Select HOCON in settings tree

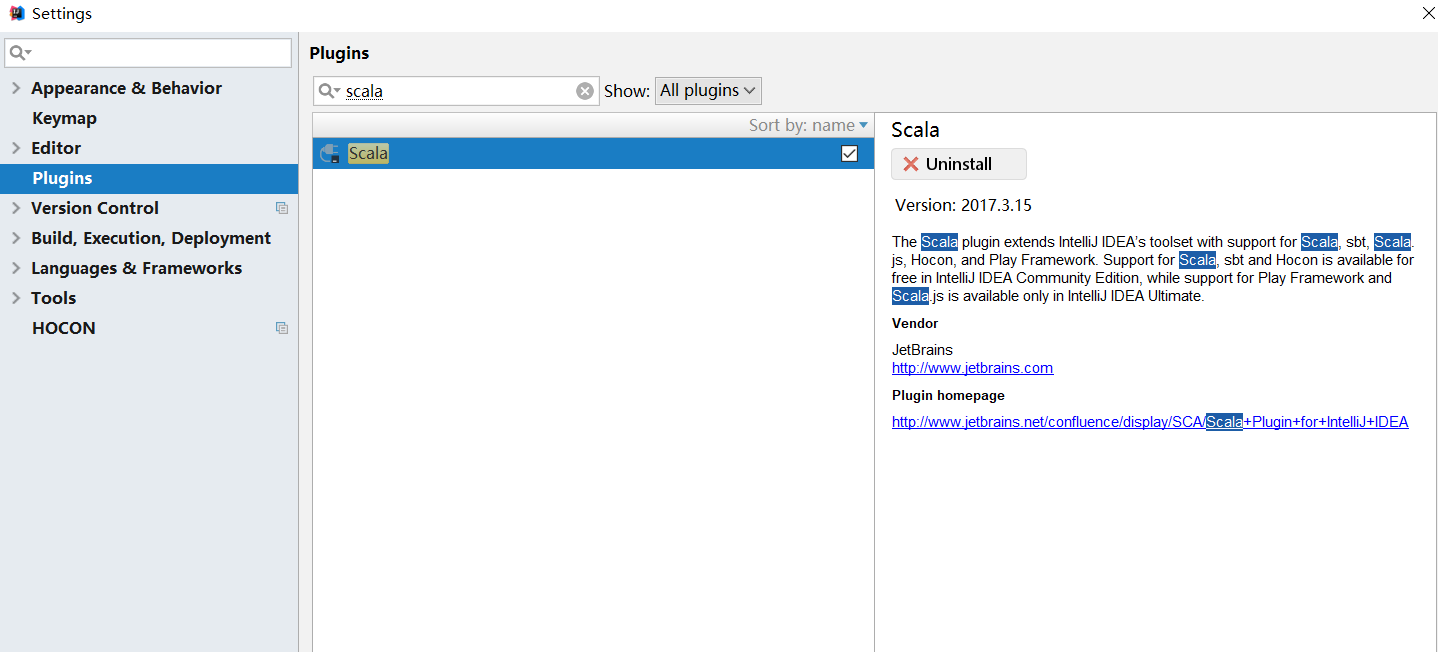click(64, 328)
